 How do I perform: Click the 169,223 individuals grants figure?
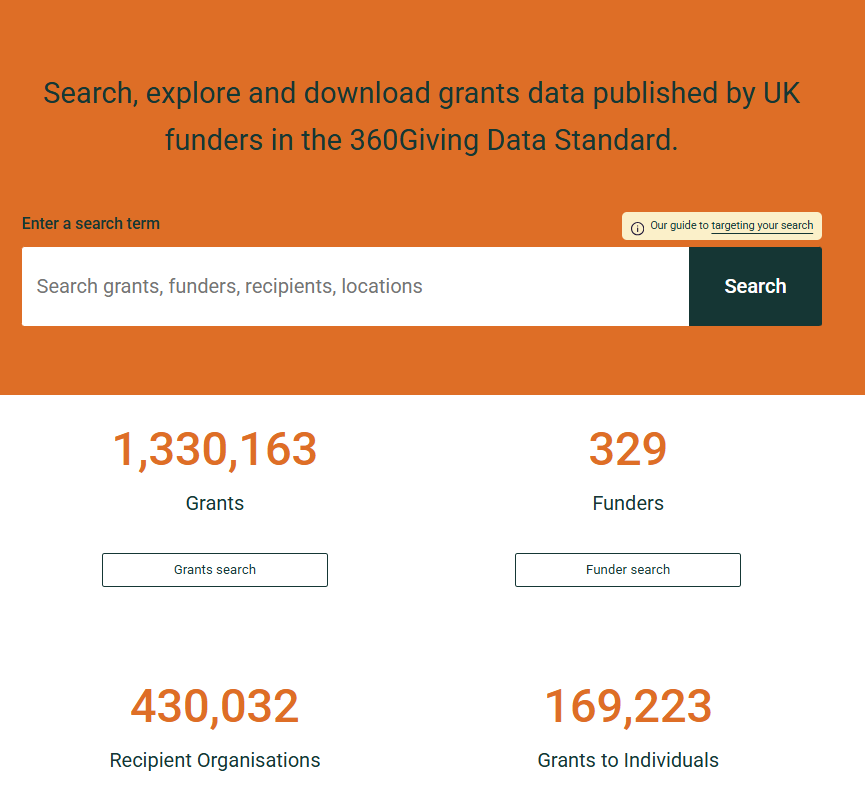[628, 707]
